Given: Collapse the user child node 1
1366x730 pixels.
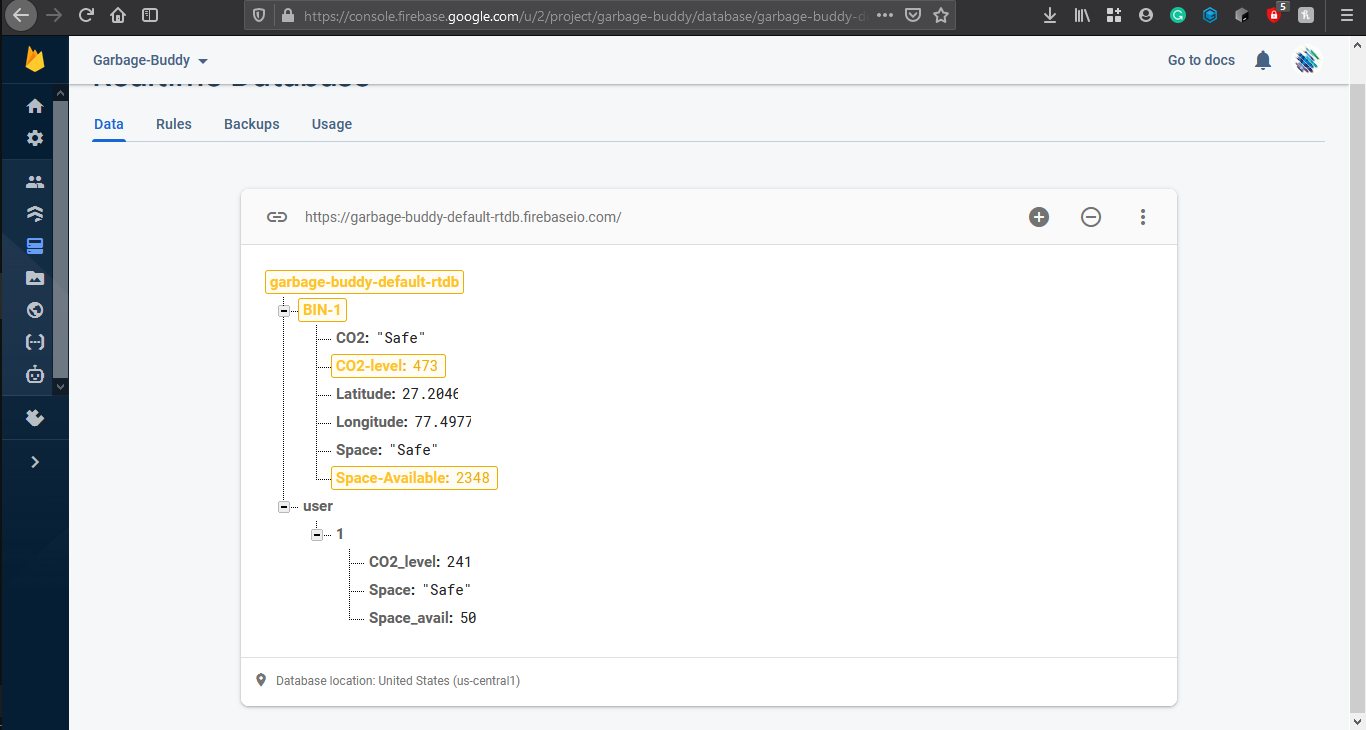Looking at the screenshot, I should coord(317,535).
